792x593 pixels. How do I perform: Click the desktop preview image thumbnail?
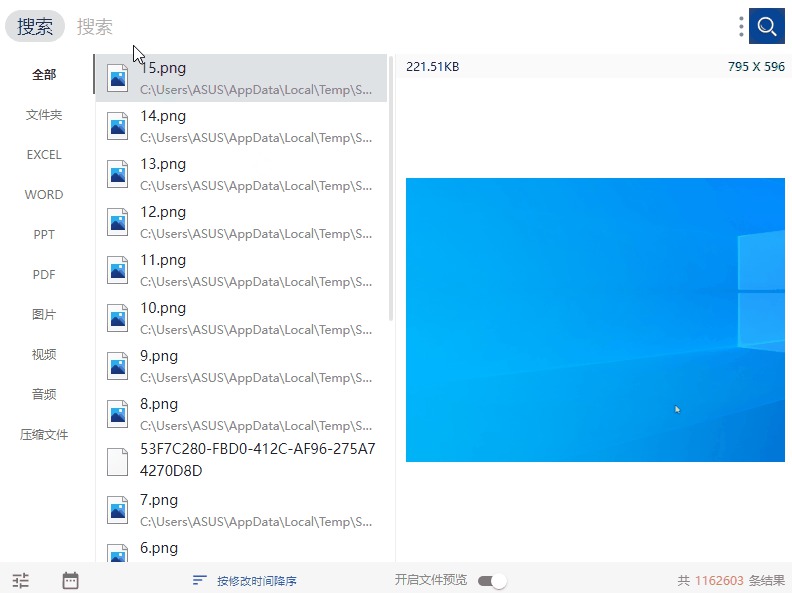[595, 320]
